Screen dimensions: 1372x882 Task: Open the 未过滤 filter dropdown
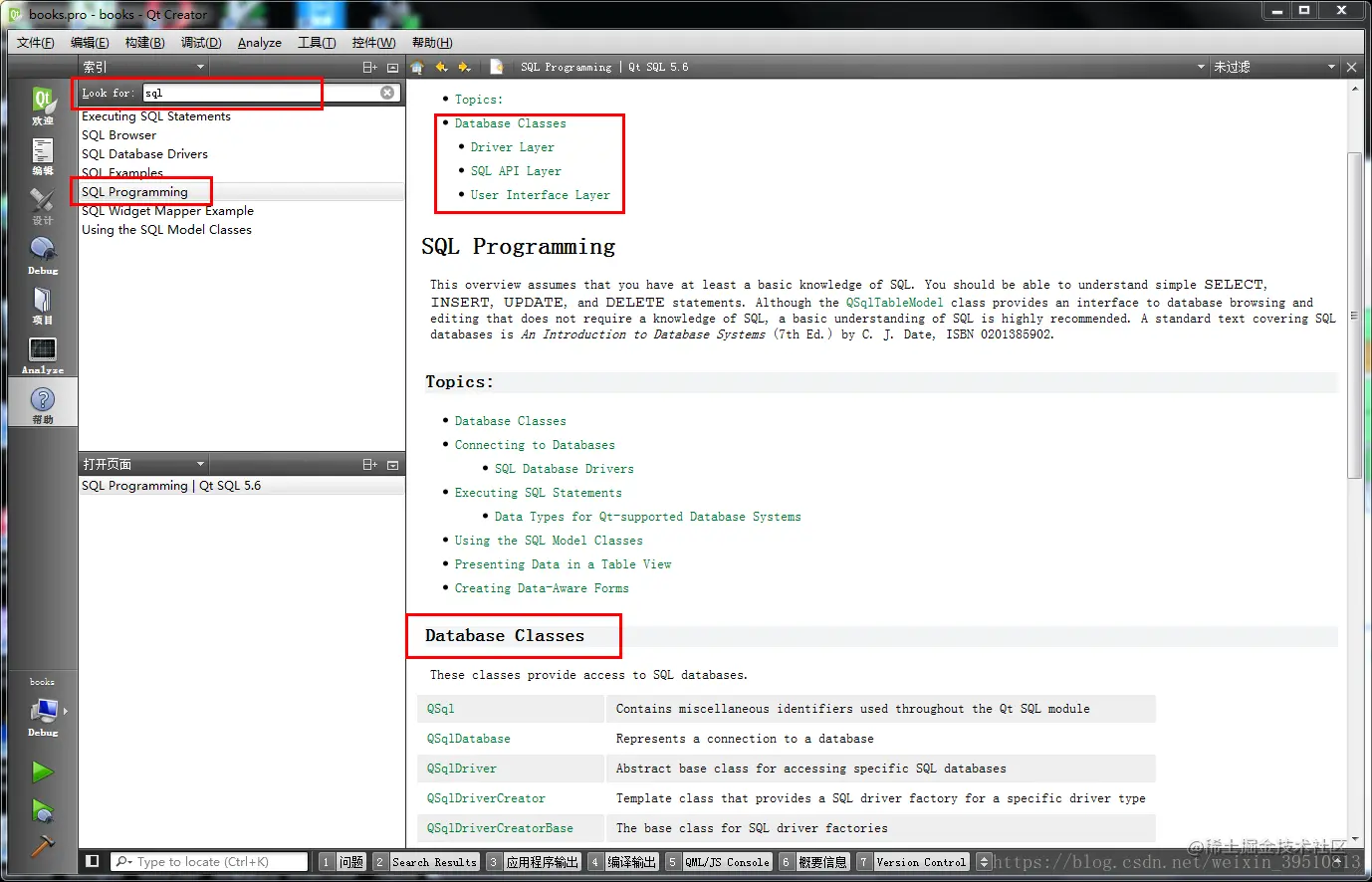[1273, 67]
